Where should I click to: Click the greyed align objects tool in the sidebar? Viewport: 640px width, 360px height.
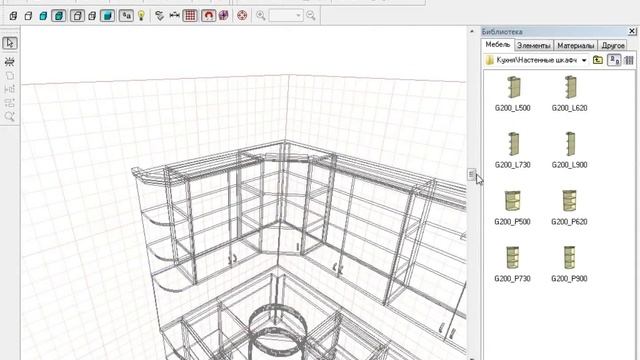pyautogui.click(x=10, y=89)
